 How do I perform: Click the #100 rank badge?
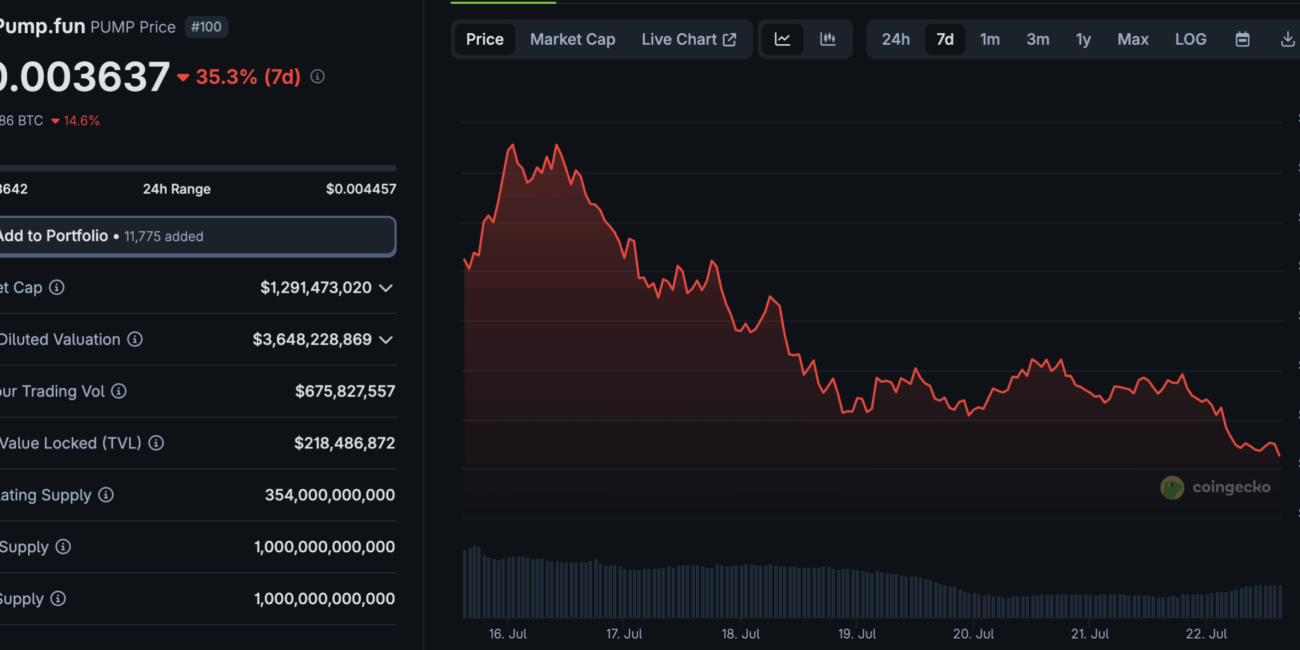click(x=206, y=27)
